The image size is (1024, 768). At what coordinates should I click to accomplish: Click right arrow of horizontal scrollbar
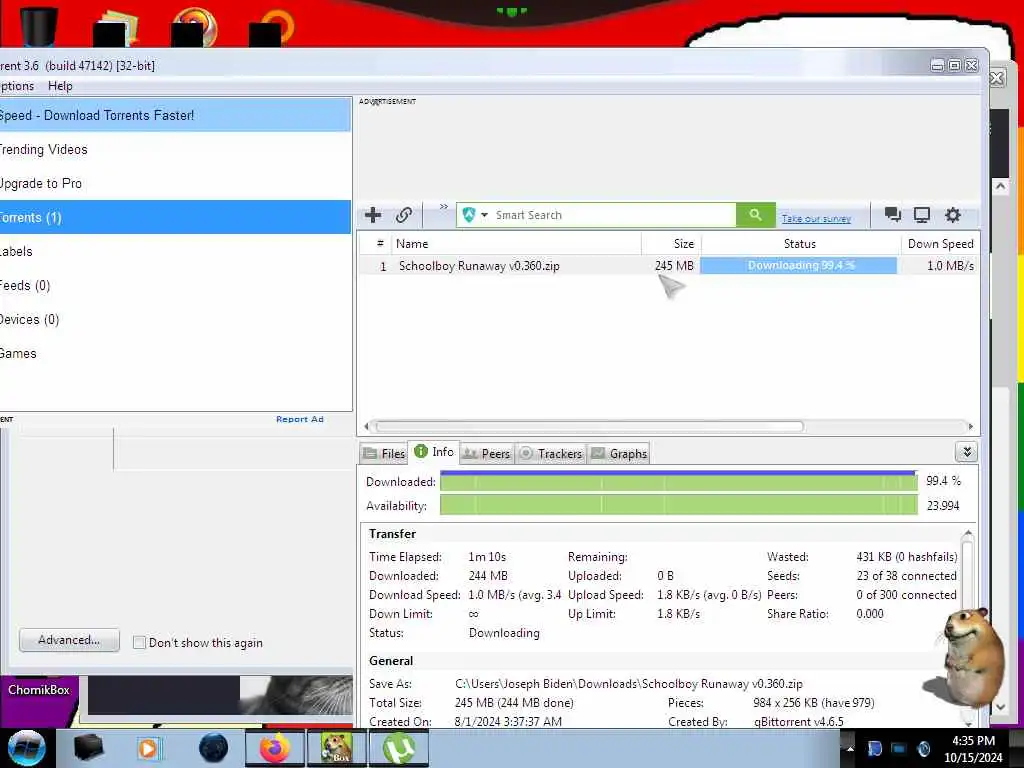pyautogui.click(x=970, y=426)
